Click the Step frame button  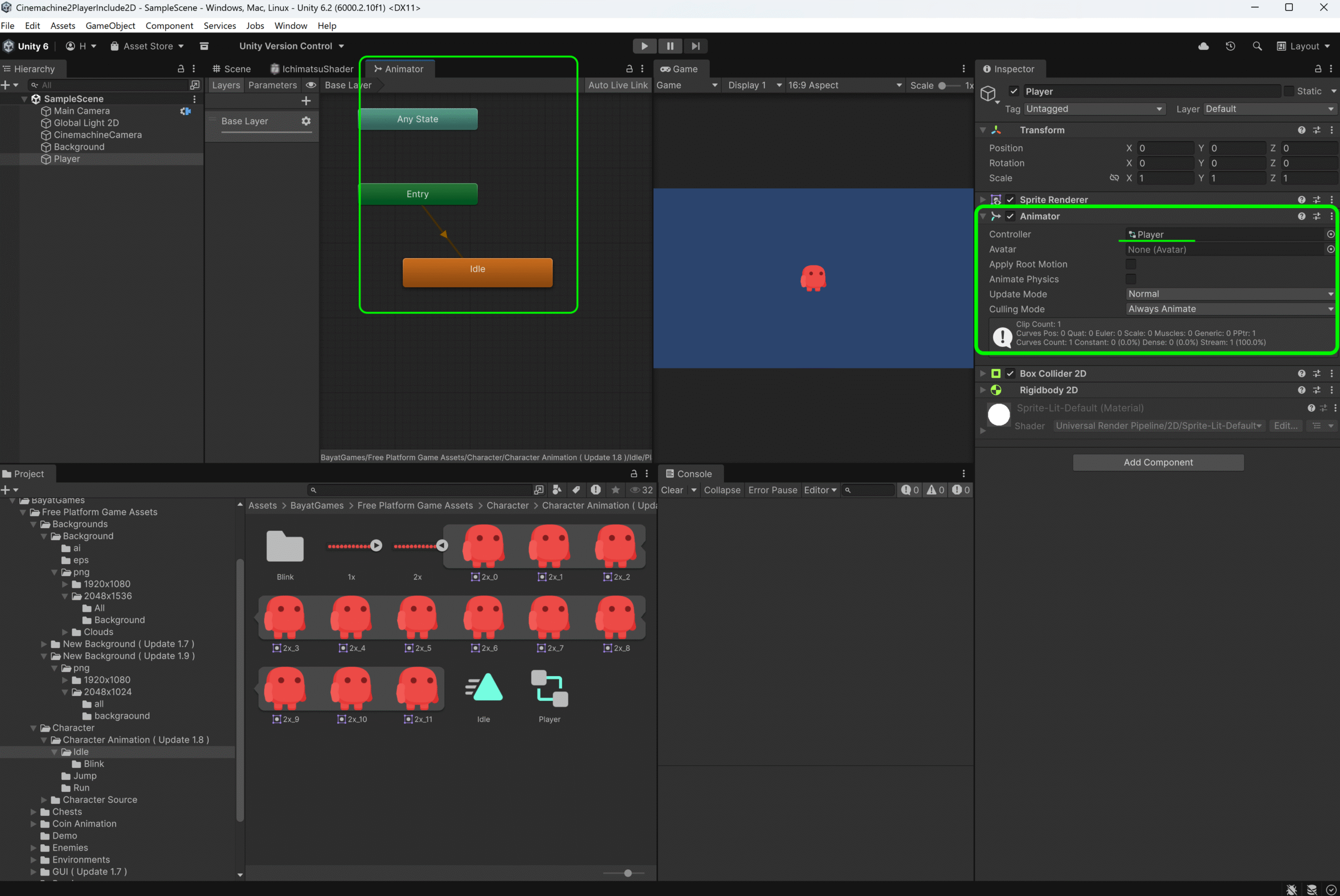click(695, 46)
